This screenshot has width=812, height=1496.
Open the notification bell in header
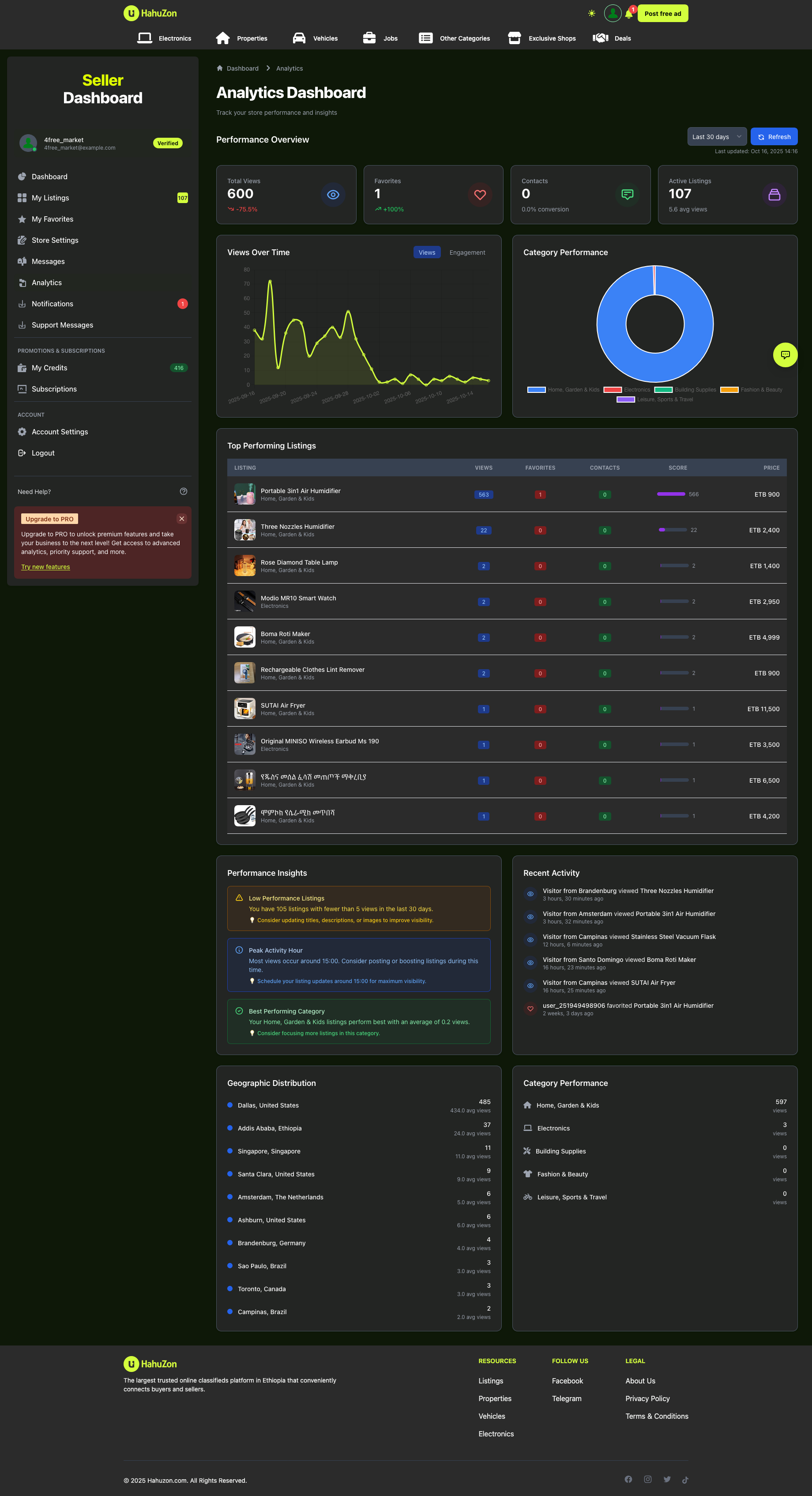point(628,13)
